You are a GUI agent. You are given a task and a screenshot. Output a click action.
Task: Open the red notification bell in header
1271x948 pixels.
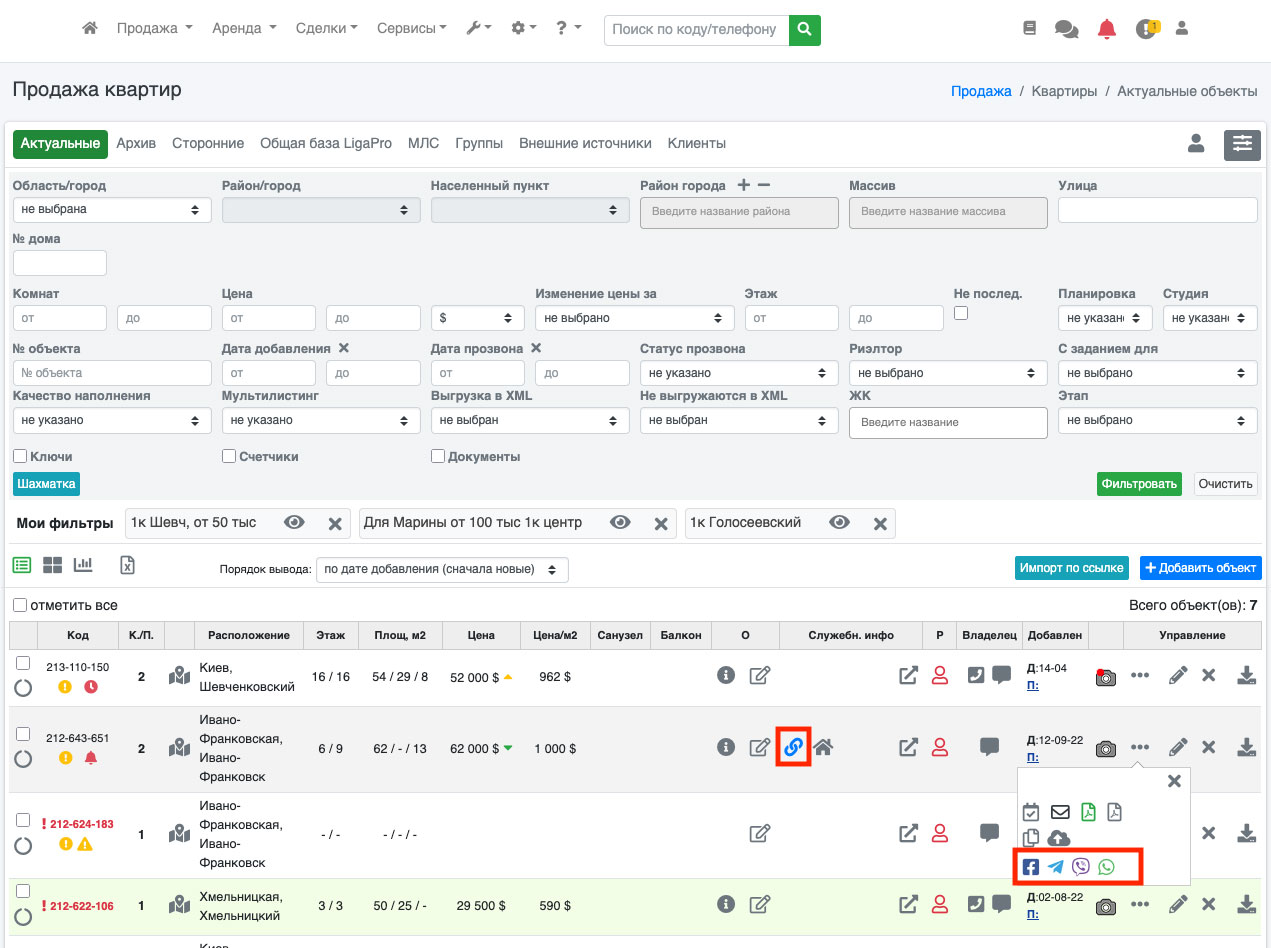[1106, 29]
